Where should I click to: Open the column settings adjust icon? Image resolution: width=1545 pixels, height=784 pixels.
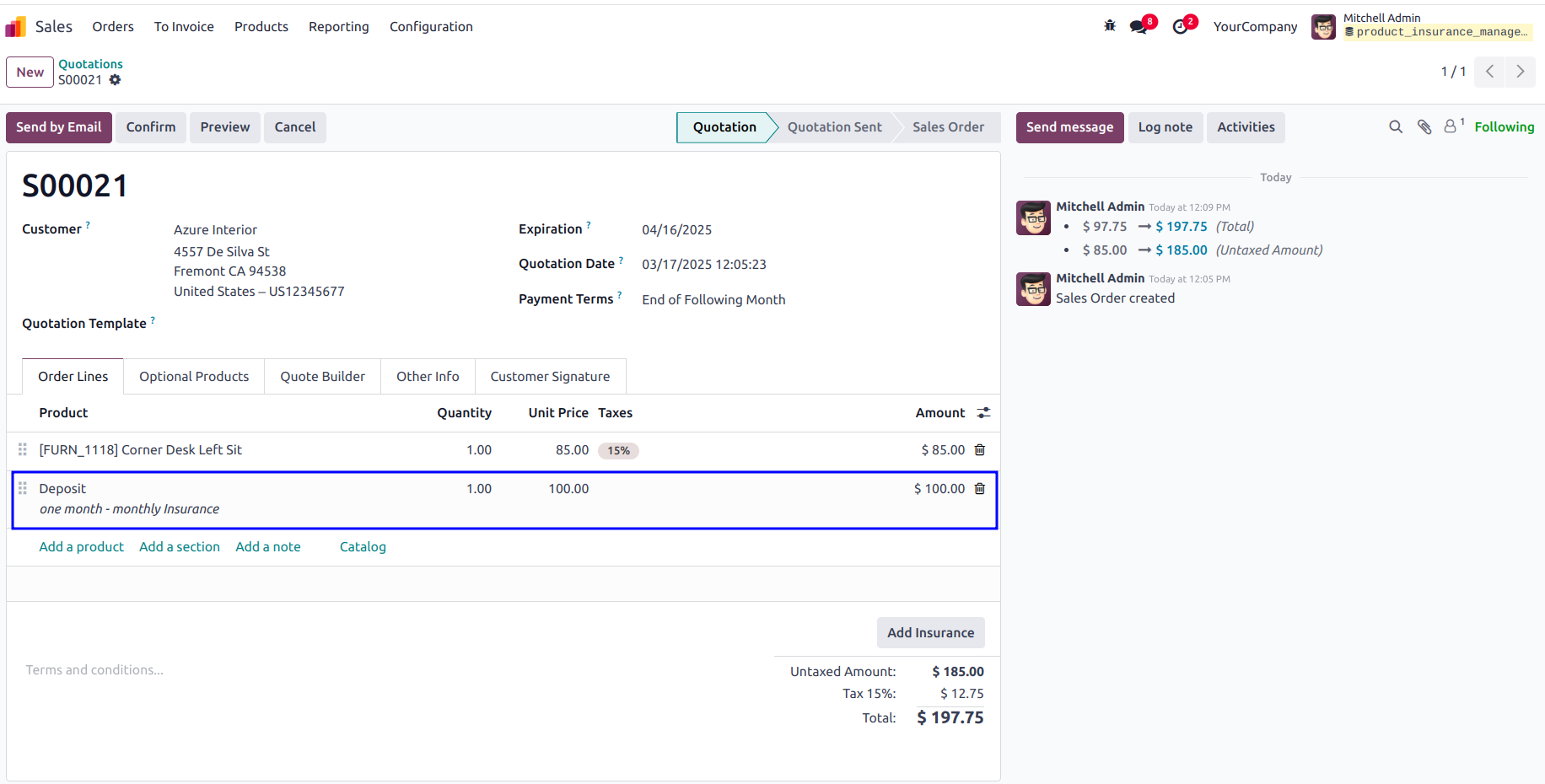[983, 413]
